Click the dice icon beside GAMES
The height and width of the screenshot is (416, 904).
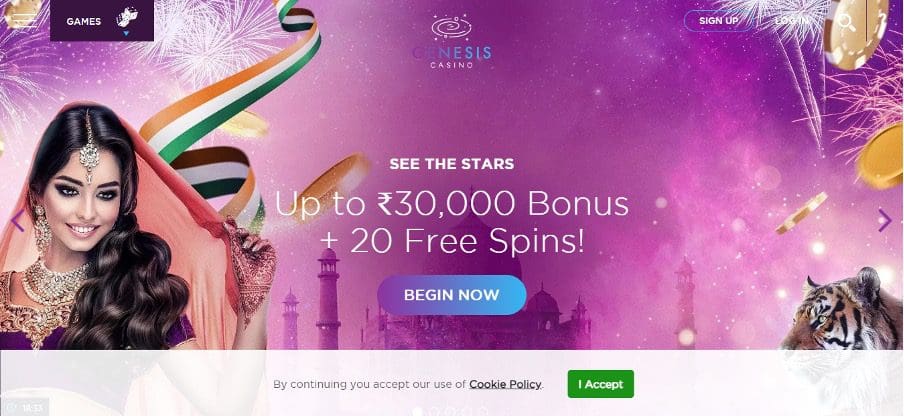pos(127,18)
